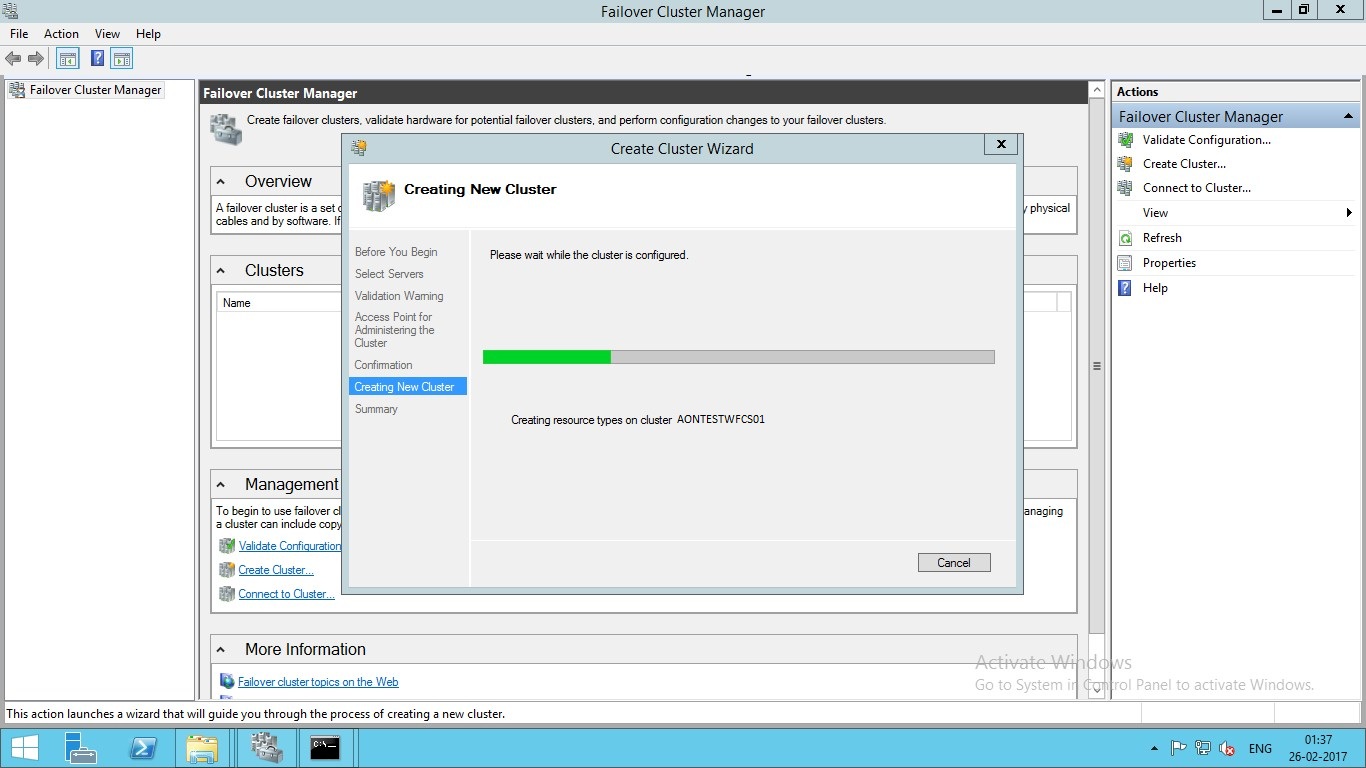The image size is (1366, 768).
Task: Click the volume icon in the system tray
Action: 1228,748
